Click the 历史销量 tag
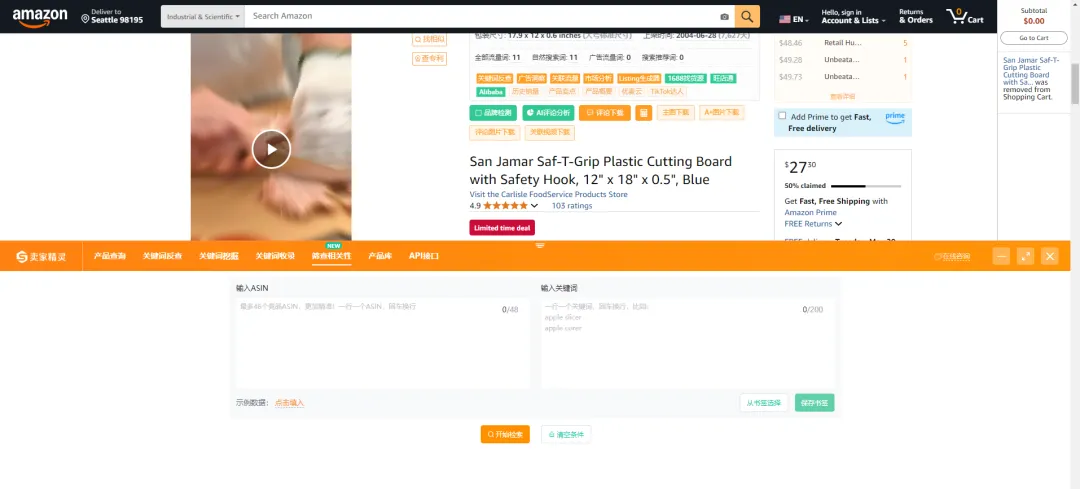Screen dimensions: 1080x489 click(526, 92)
